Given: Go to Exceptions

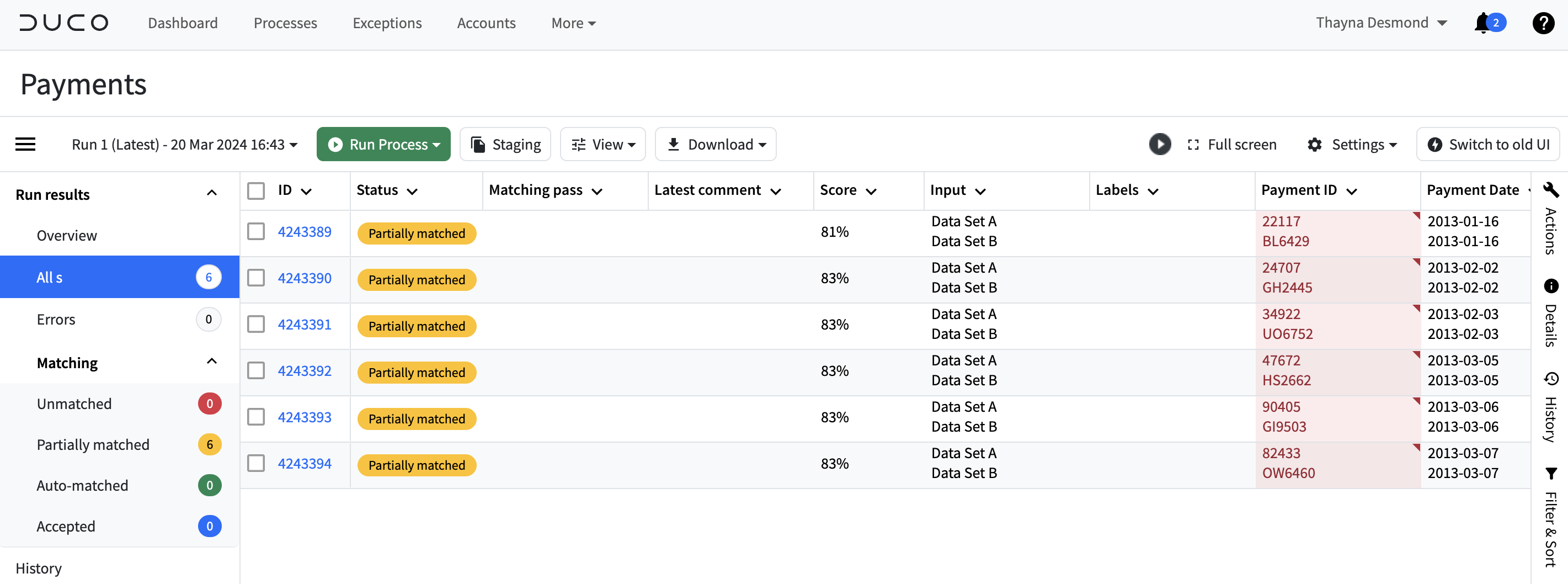Looking at the screenshot, I should [x=387, y=23].
